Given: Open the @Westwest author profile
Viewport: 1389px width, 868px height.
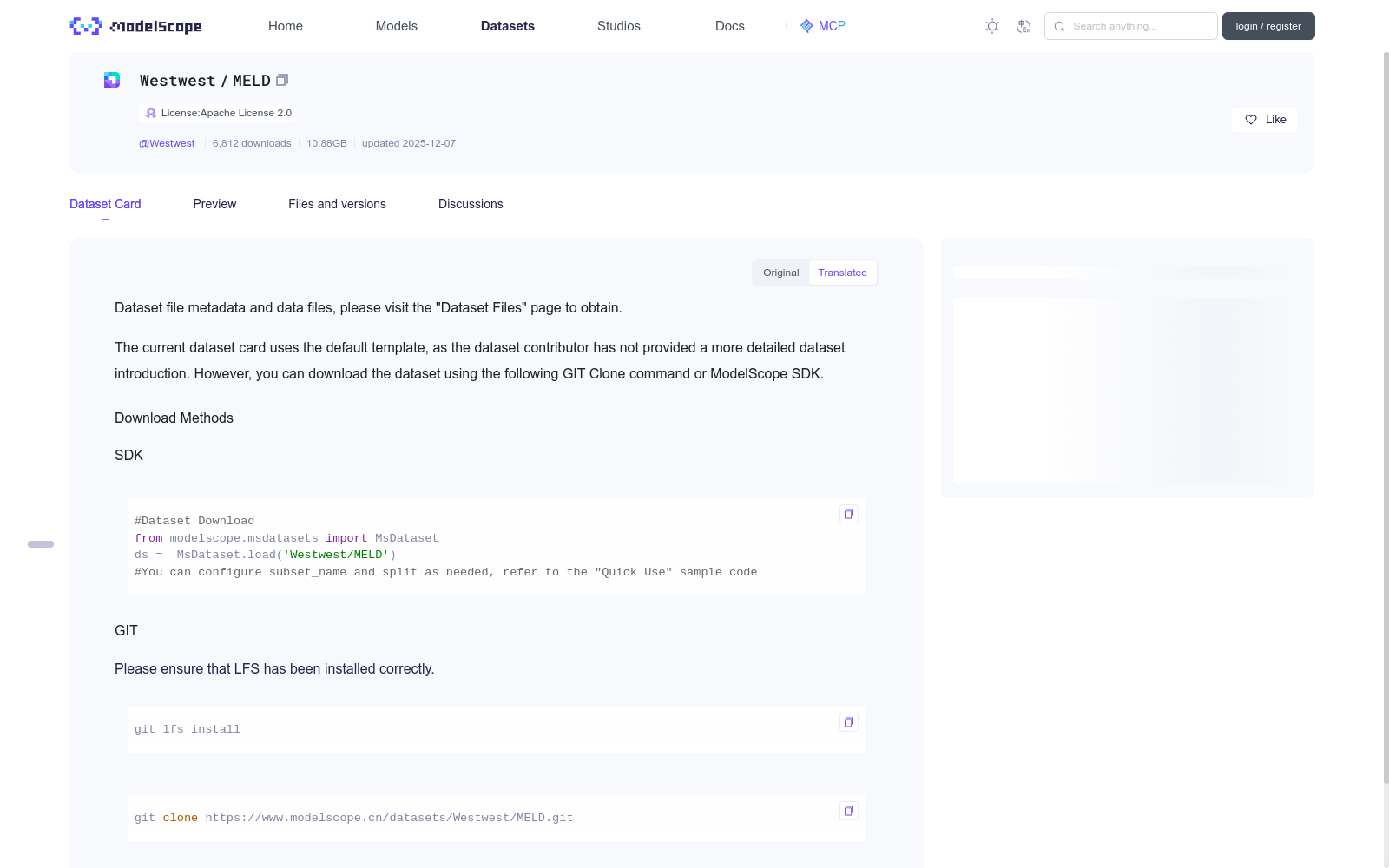Looking at the screenshot, I should pos(167,143).
